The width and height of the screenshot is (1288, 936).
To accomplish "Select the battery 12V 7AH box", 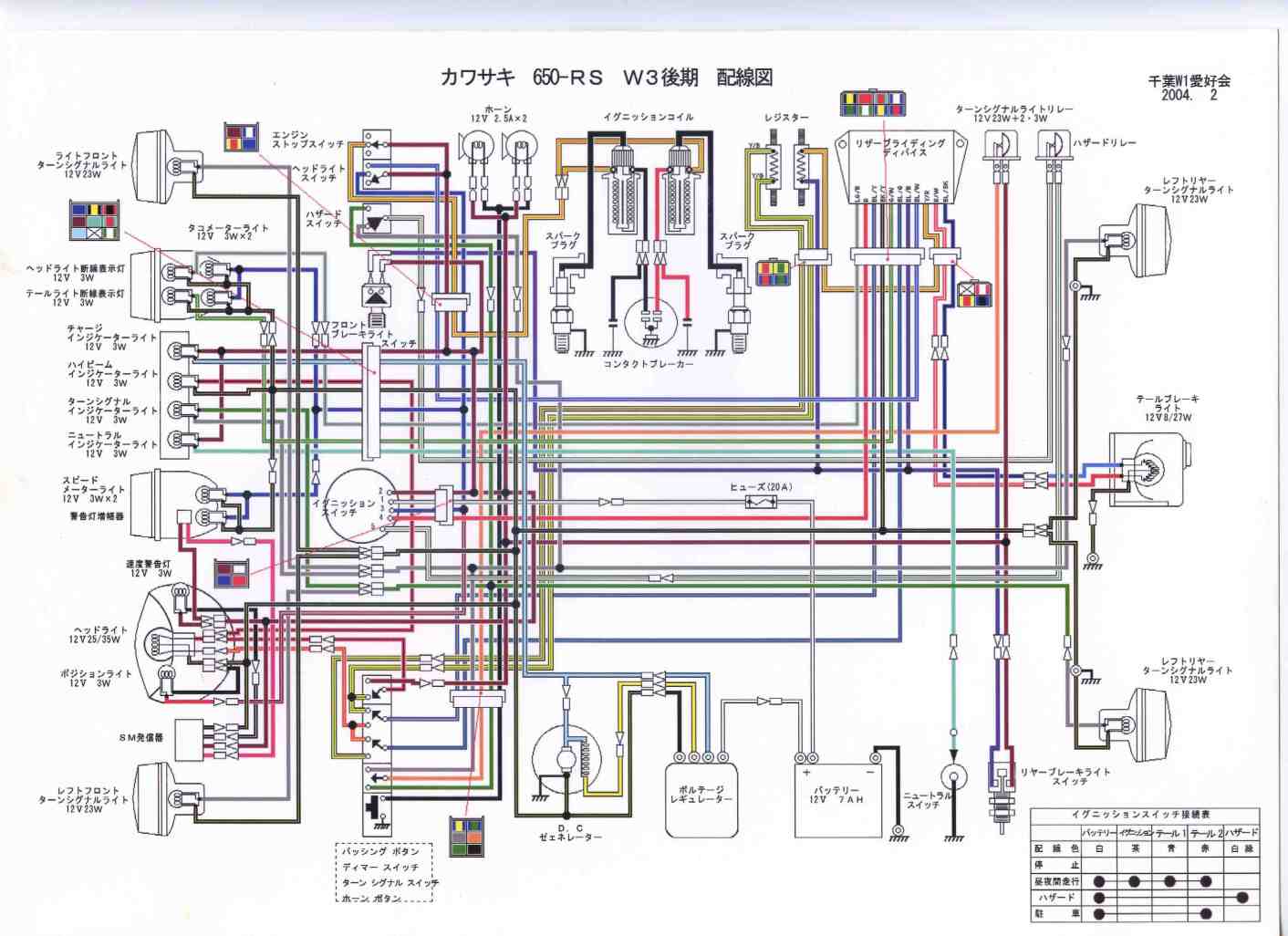I will click(837, 800).
